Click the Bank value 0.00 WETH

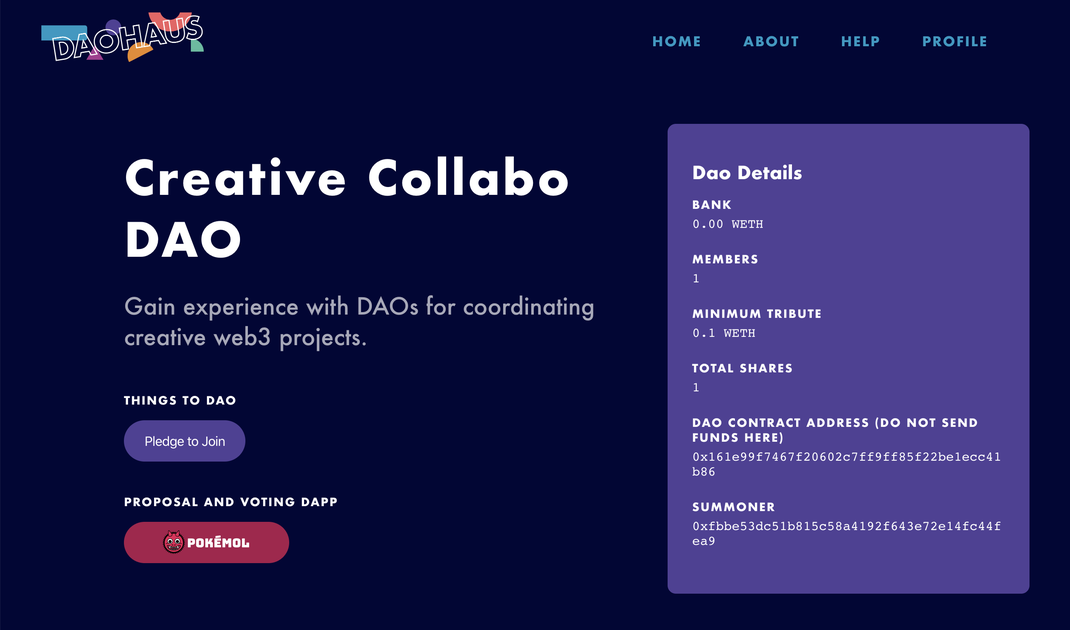coord(727,225)
